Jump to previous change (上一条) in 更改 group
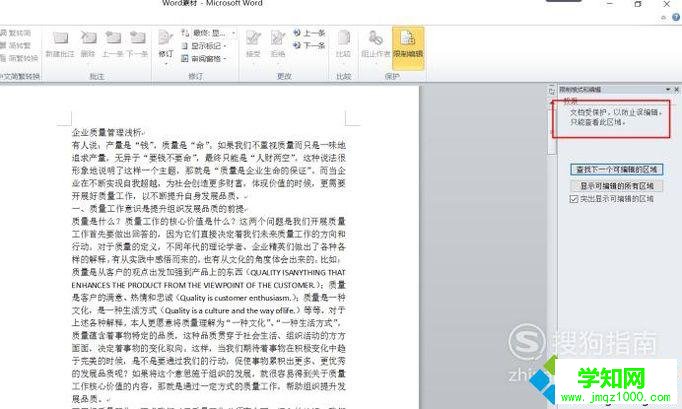Screen dimensions: 682x409 (x=309, y=33)
